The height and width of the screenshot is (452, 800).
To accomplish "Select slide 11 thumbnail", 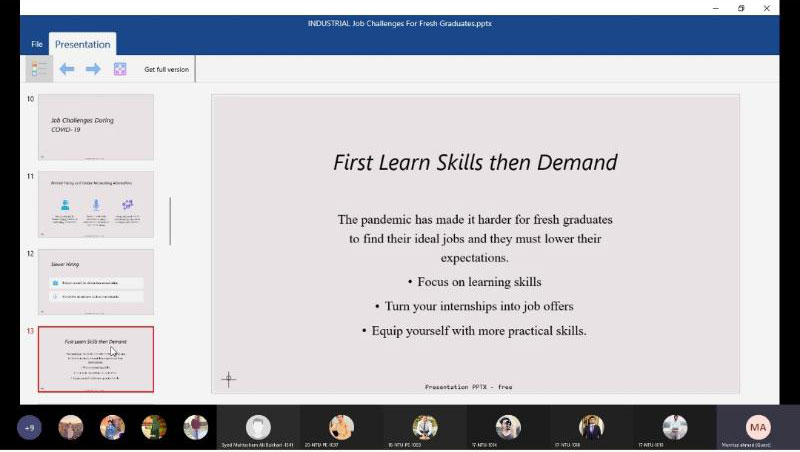I will (96, 204).
